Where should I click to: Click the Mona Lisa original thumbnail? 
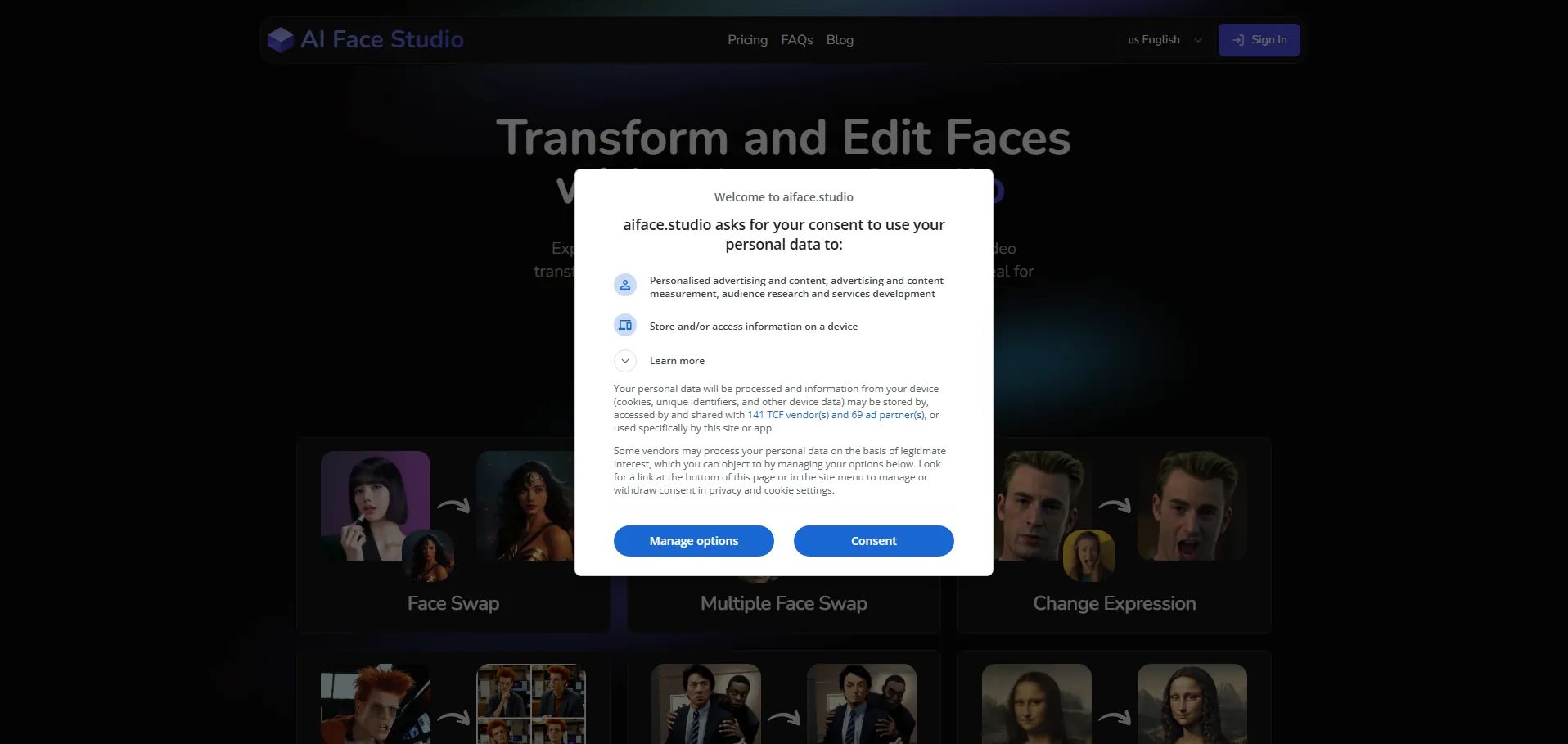coord(1036,704)
